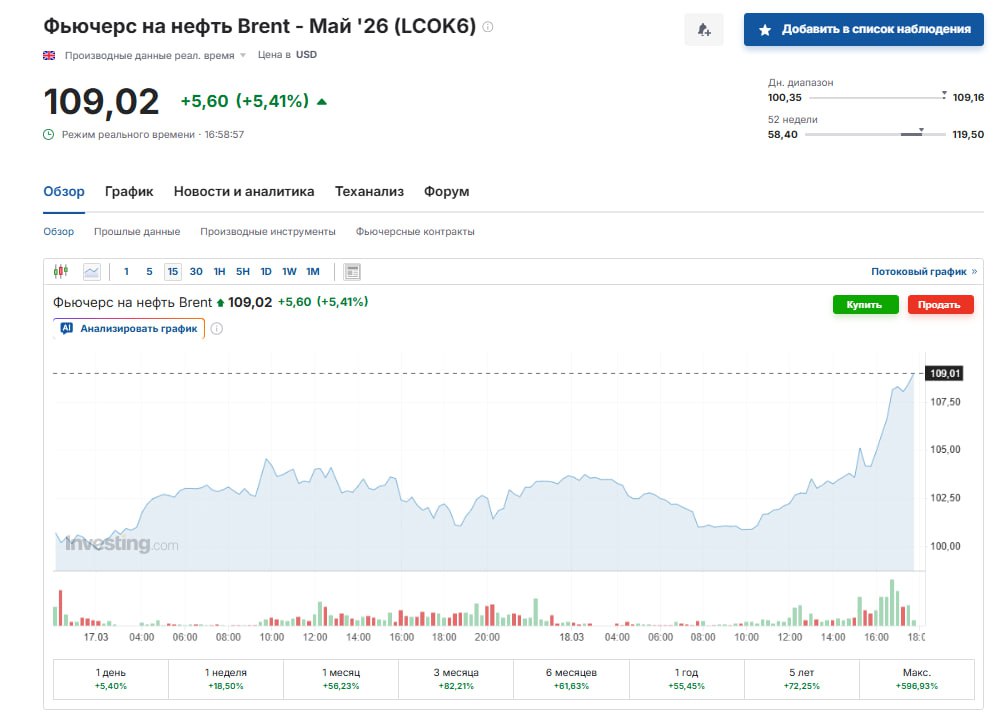This screenshot has width=1008, height=718.
Task: Select the 1H chart interval
Action: (219, 271)
